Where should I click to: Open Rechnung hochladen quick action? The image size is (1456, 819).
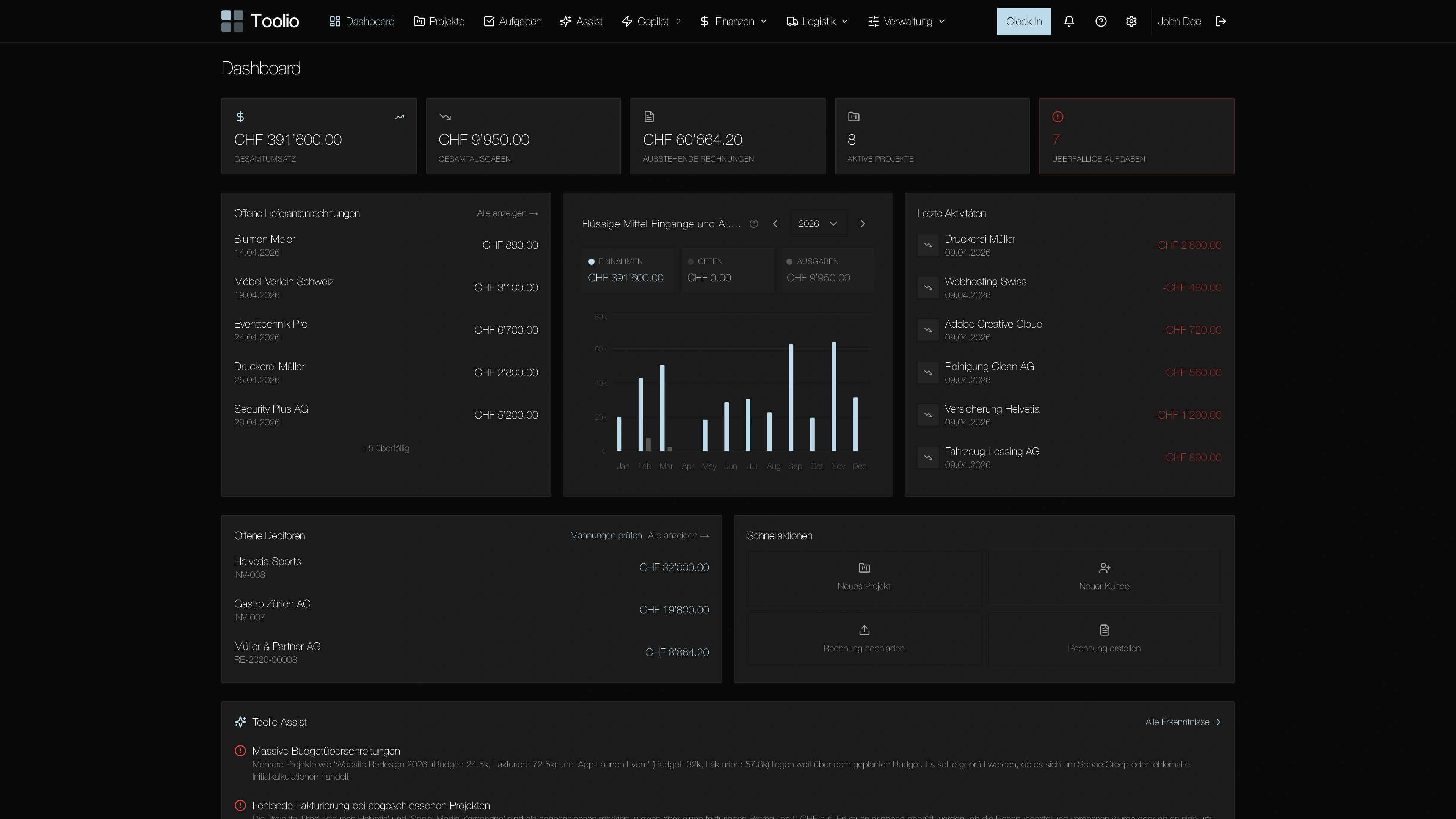click(x=864, y=639)
